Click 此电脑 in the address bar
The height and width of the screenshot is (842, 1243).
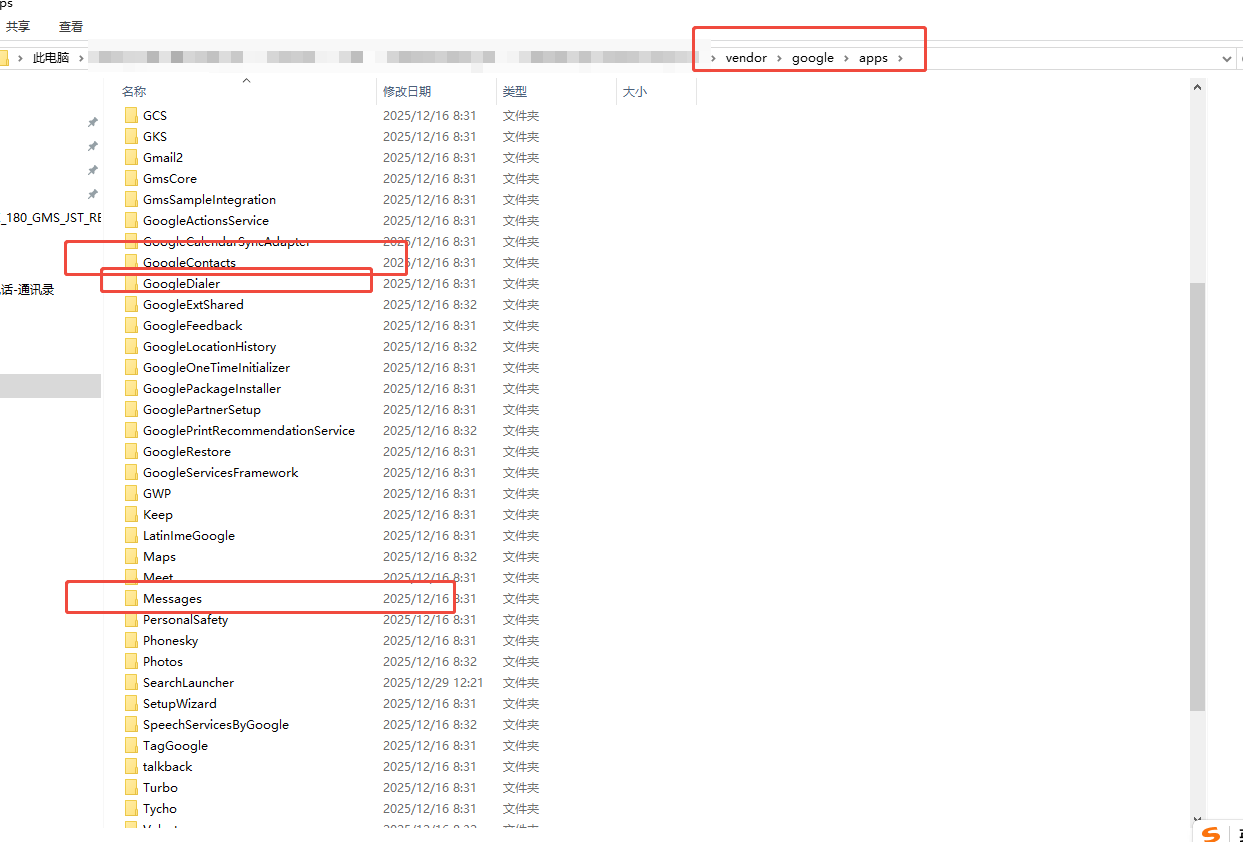click(x=51, y=58)
